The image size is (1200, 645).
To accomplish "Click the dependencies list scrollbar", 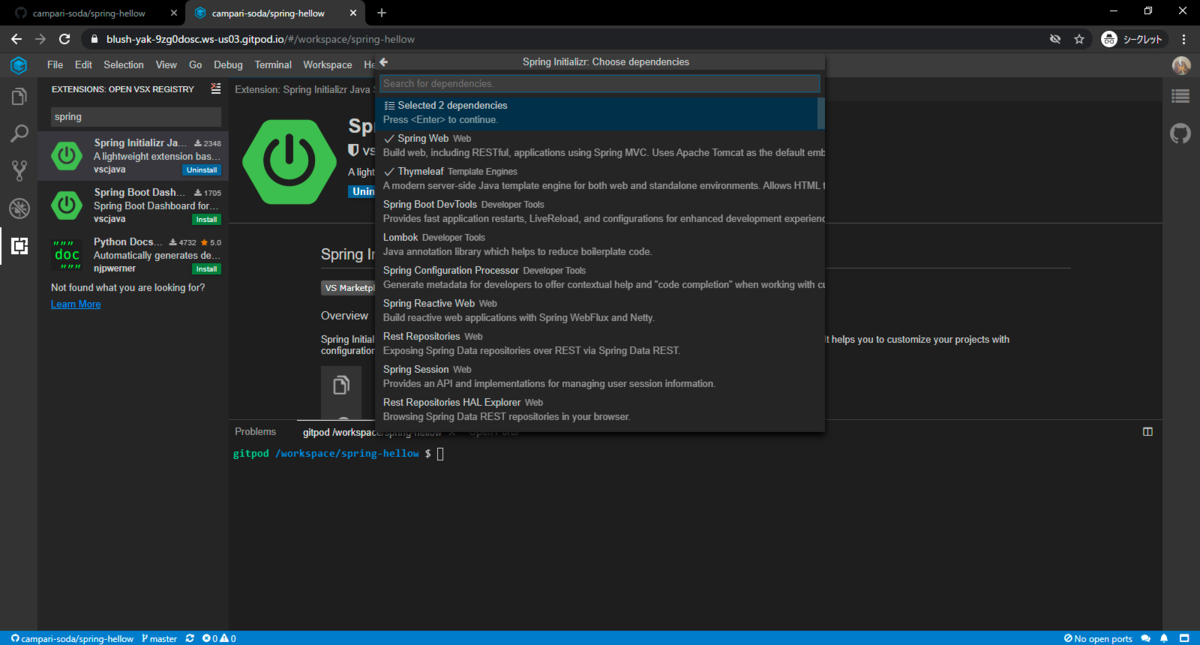I will [821, 113].
